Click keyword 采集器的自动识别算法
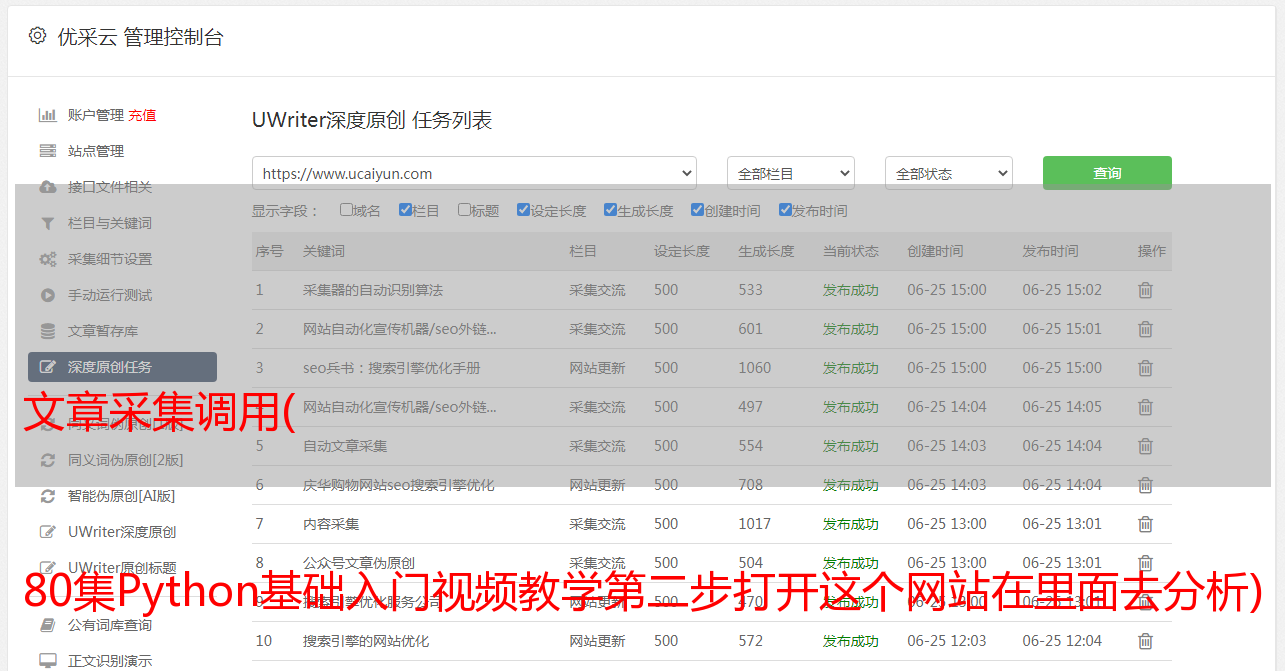 pos(373,290)
